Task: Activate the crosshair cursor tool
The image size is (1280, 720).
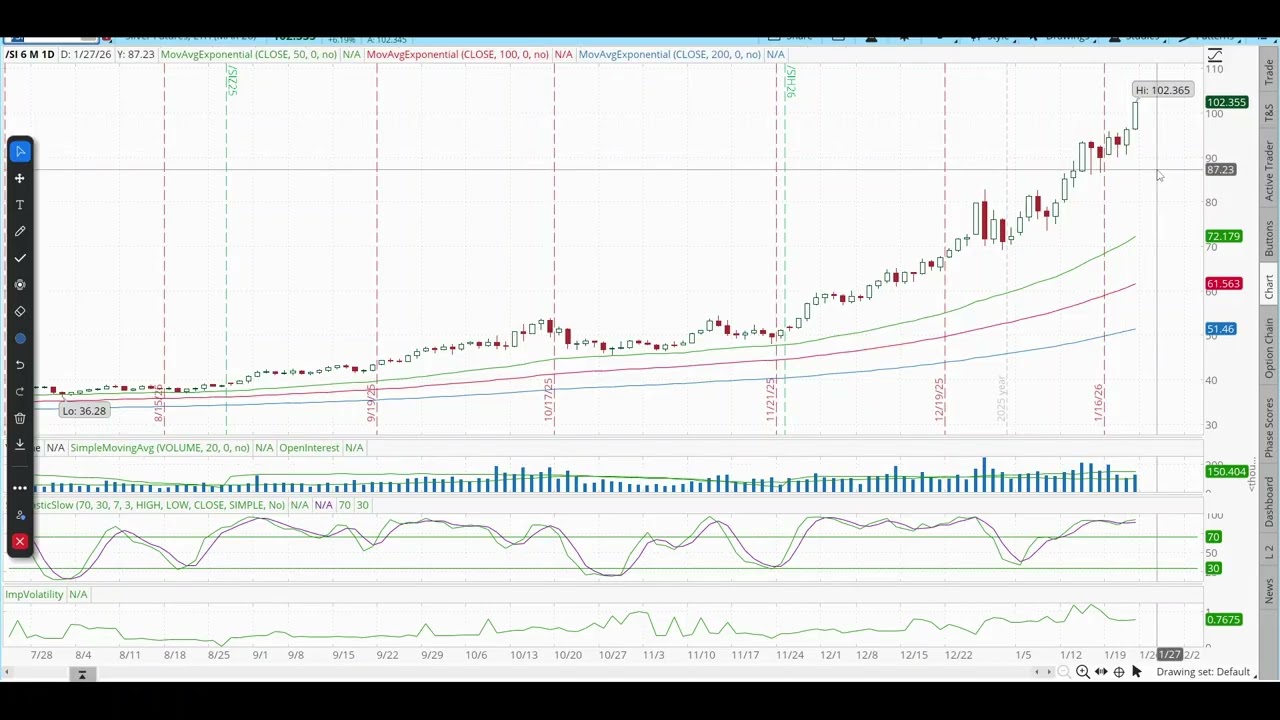Action: click(x=1119, y=672)
